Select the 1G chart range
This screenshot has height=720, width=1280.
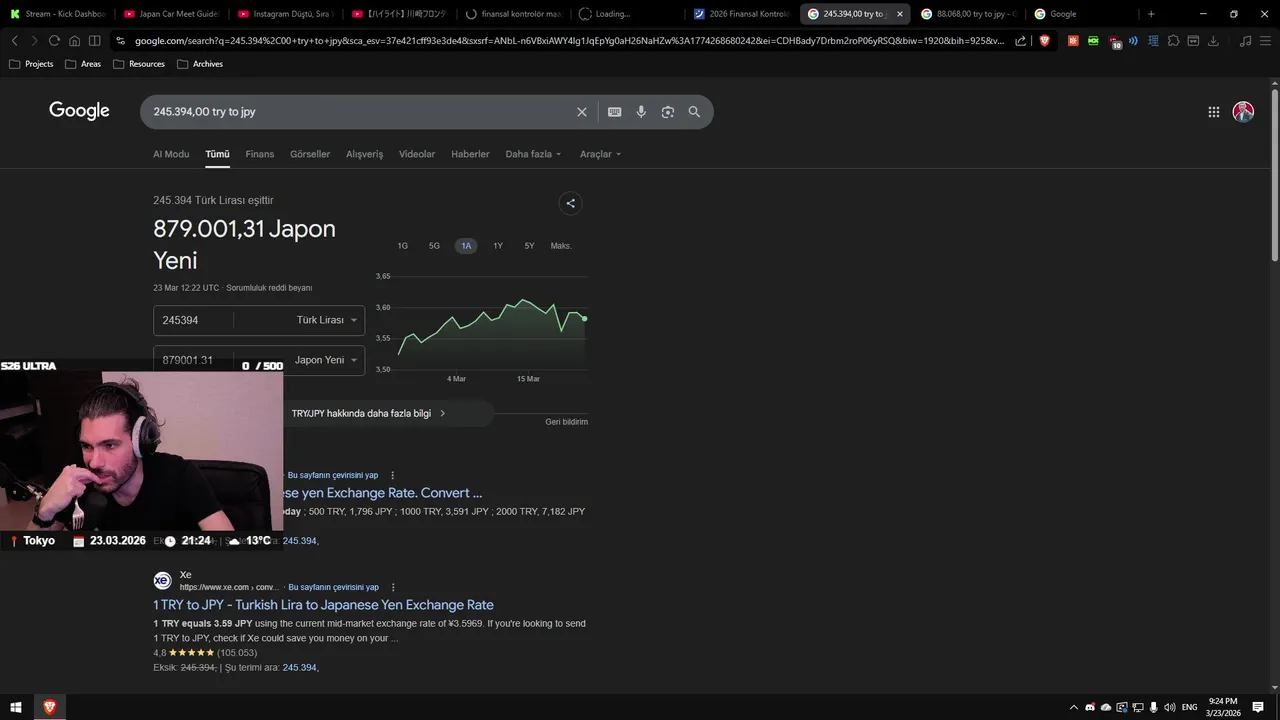coord(403,246)
